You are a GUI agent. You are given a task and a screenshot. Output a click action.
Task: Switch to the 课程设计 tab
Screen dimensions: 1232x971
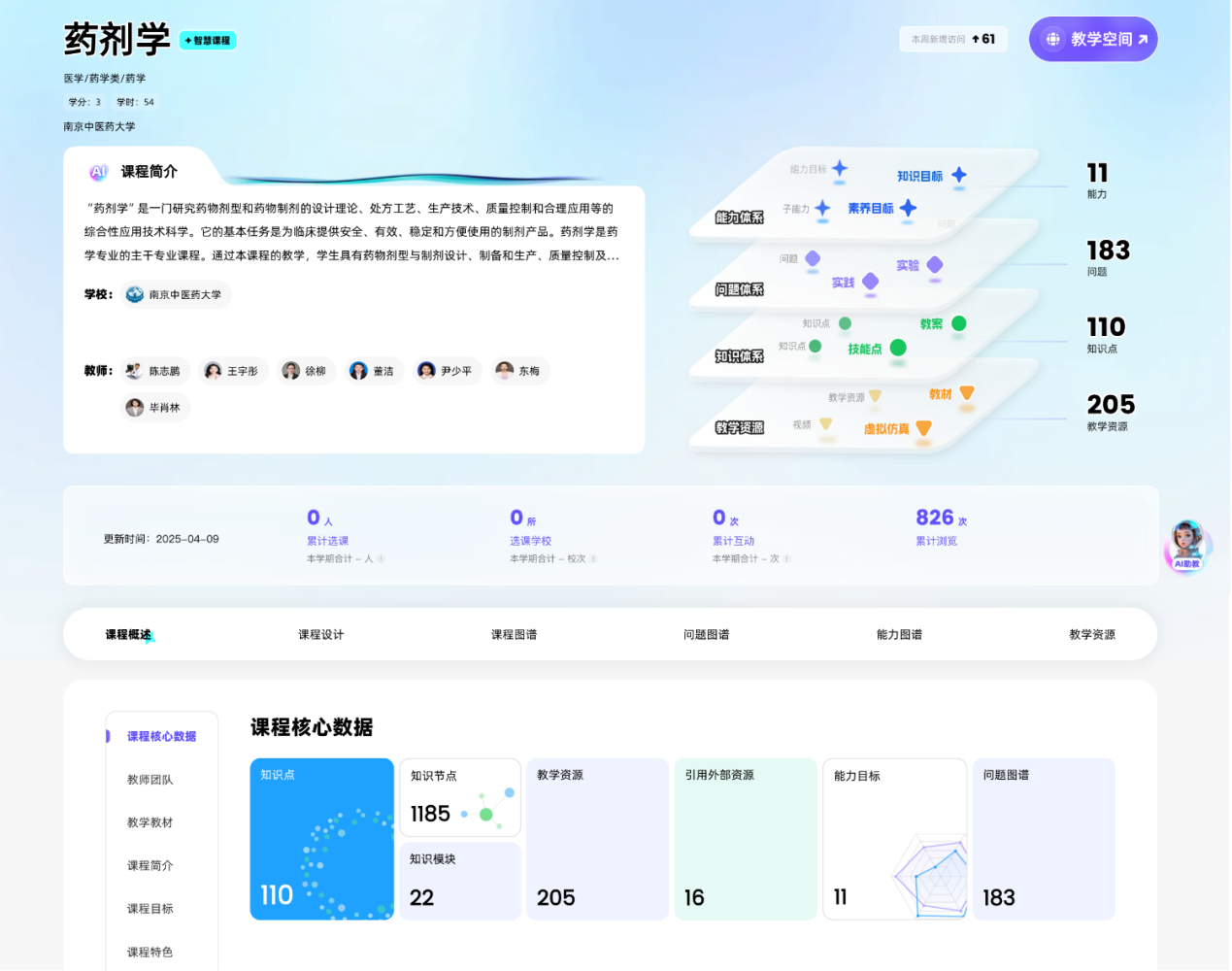(320, 635)
